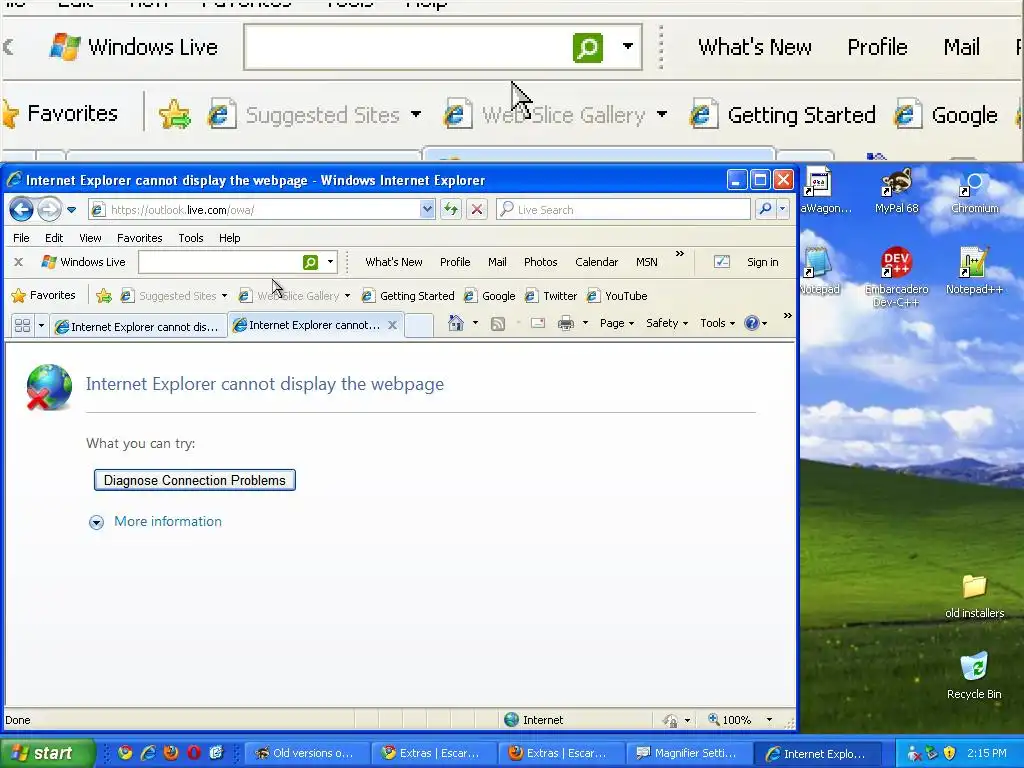Open zoom level dropdown arrow in status bar
Screen dimensions: 1024x768
click(x=769, y=720)
